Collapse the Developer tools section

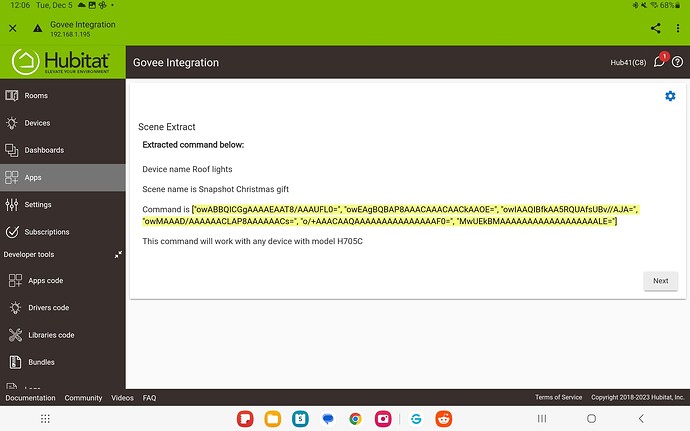point(118,254)
